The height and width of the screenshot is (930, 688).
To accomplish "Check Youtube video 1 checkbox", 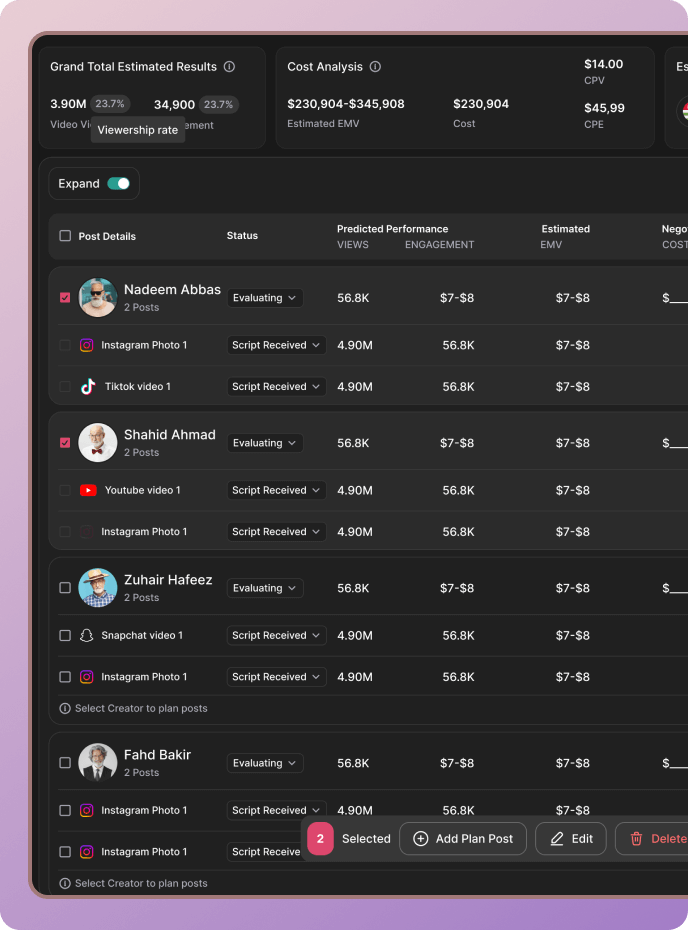I will coord(65,491).
